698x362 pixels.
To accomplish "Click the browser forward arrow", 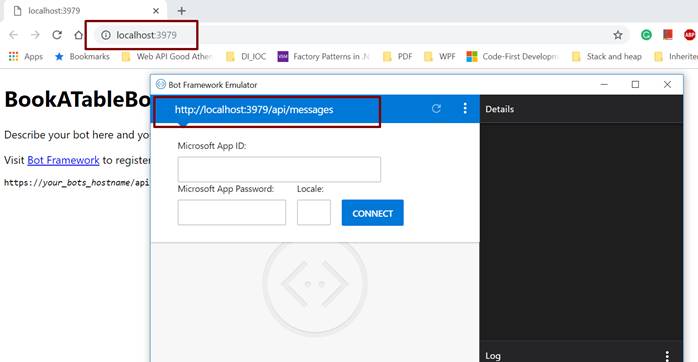I will (35, 35).
